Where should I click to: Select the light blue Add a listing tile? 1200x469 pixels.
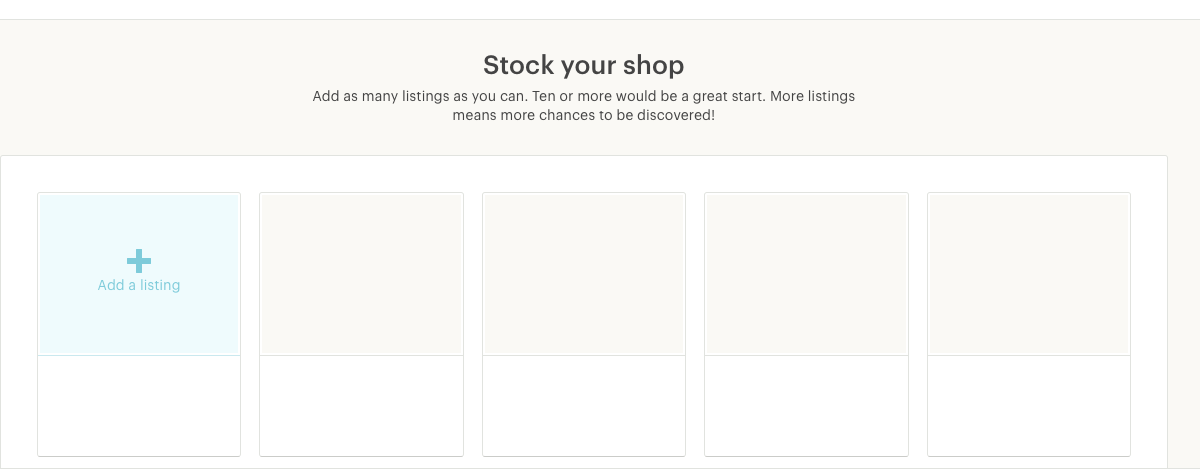pyautogui.click(x=139, y=274)
